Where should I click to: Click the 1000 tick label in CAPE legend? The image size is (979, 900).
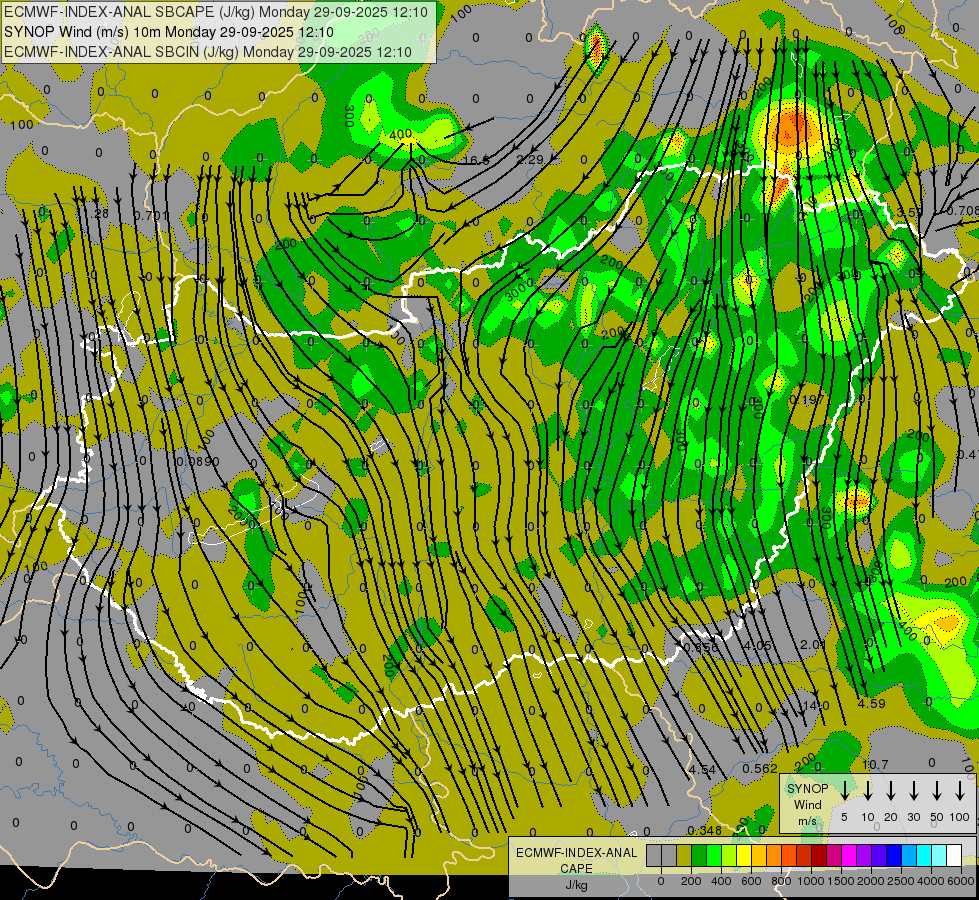pos(811,881)
